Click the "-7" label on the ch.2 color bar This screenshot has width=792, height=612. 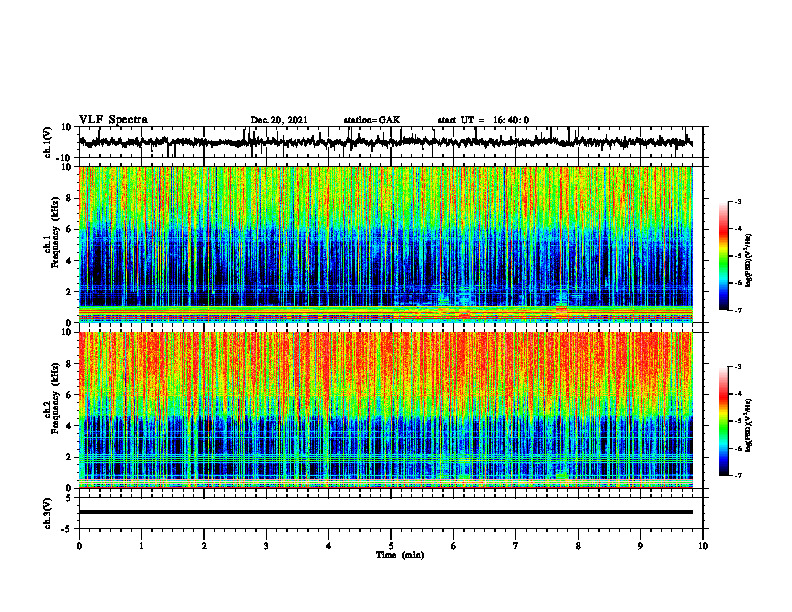[738, 475]
